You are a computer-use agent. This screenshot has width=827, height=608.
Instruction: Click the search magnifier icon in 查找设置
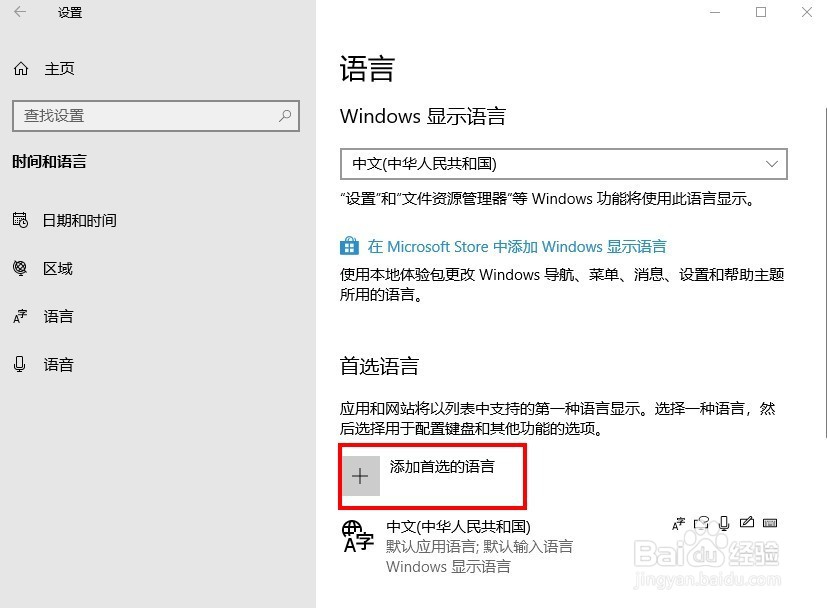tap(285, 115)
